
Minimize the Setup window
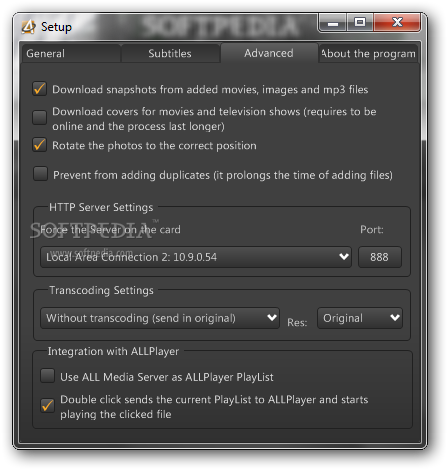coord(333,23)
